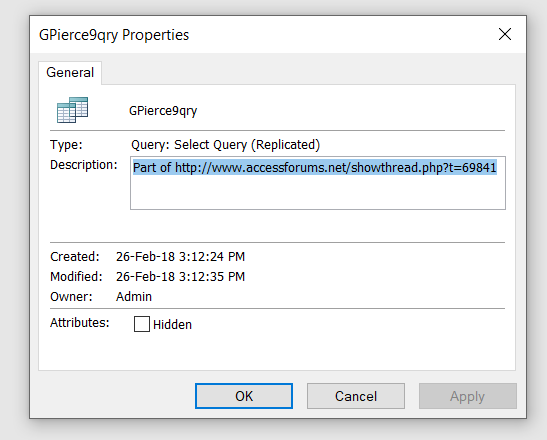Click the Attributes label
The height and width of the screenshot is (440, 547).
point(80,323)
